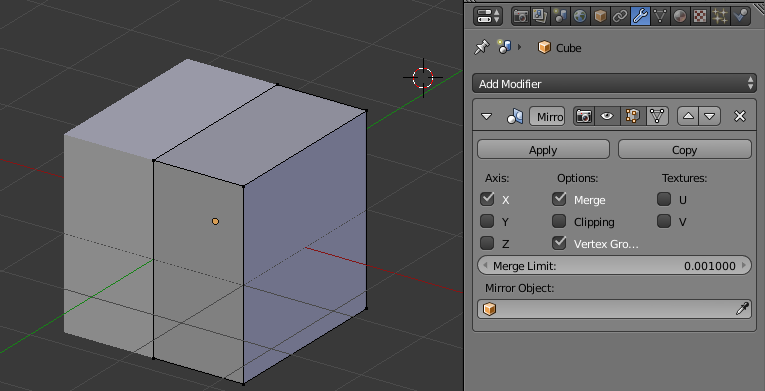Open the Modifiers wrench tab
Viewport: 765px width, 391px height.
coord(640,16)
